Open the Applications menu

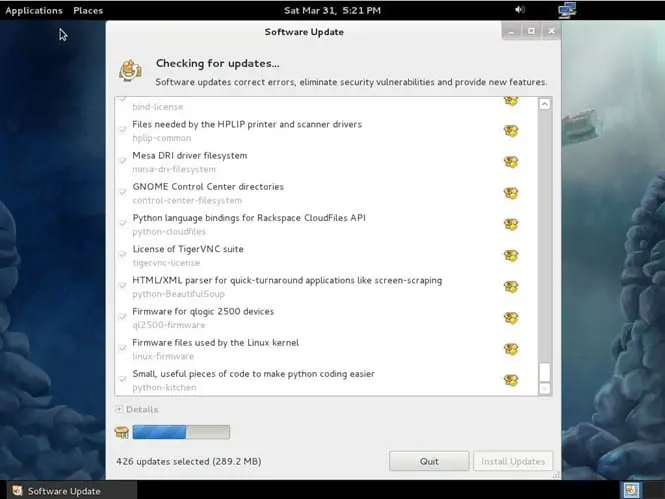34,10
